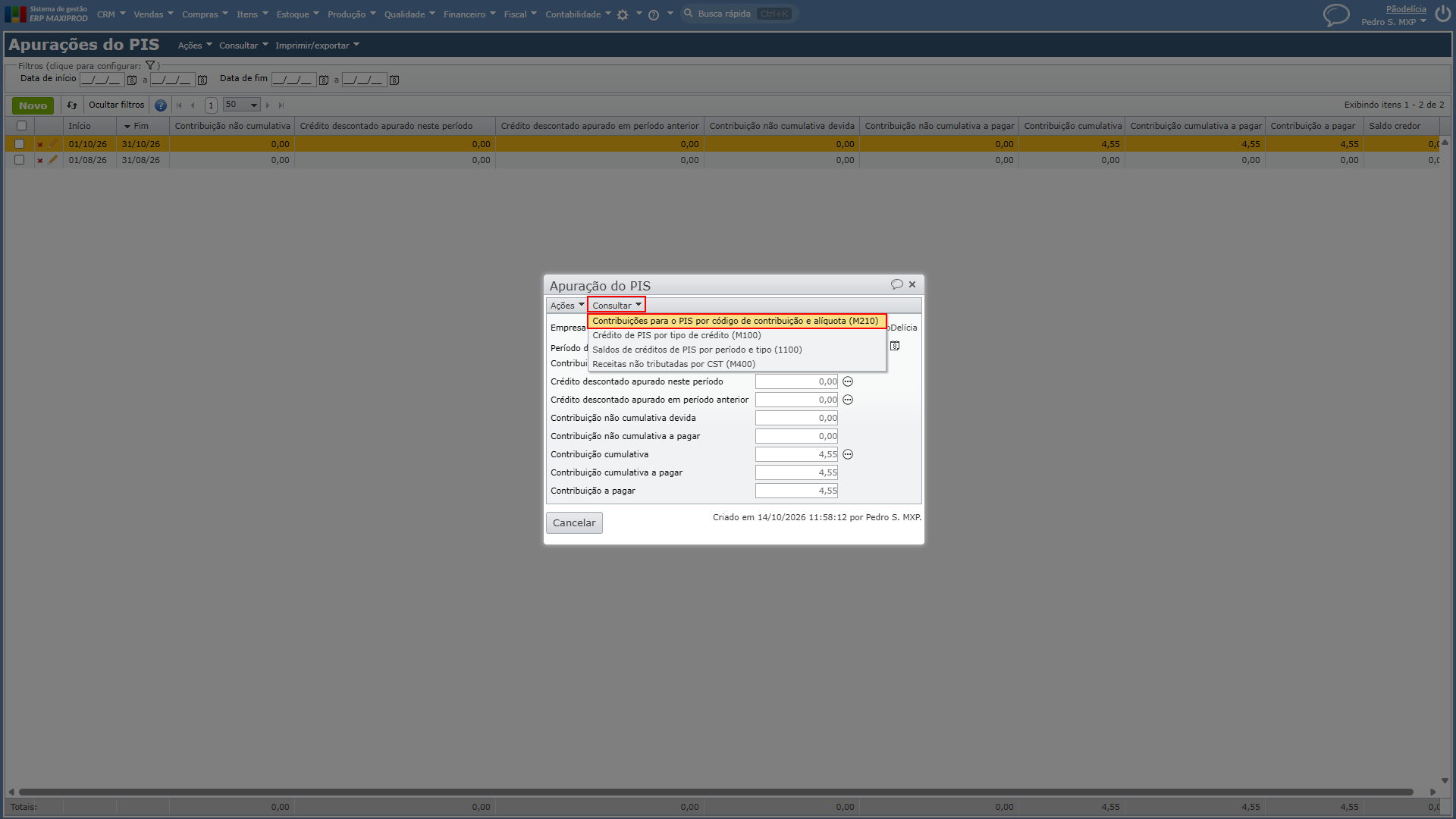Open calendar for second Data de fim
This screenshot has width=1456, height=819.
[394, 80]
